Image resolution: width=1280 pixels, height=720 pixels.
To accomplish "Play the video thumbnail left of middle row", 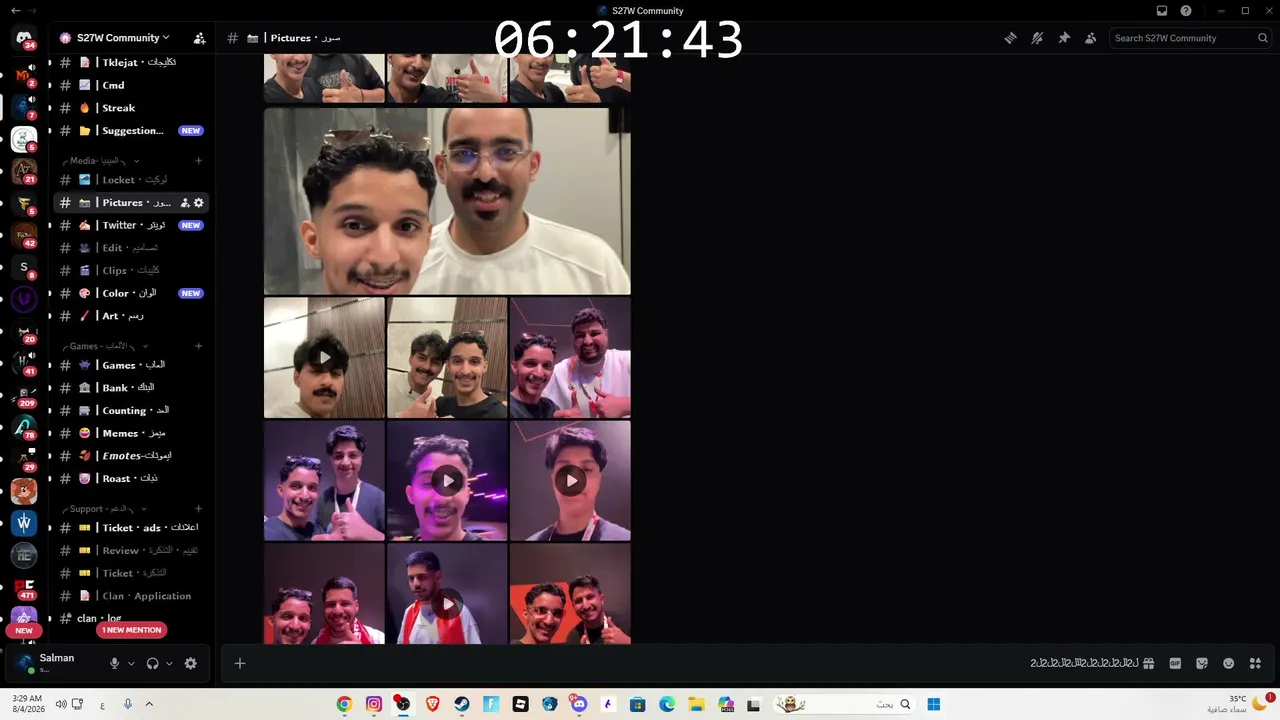I will [324, 357].
